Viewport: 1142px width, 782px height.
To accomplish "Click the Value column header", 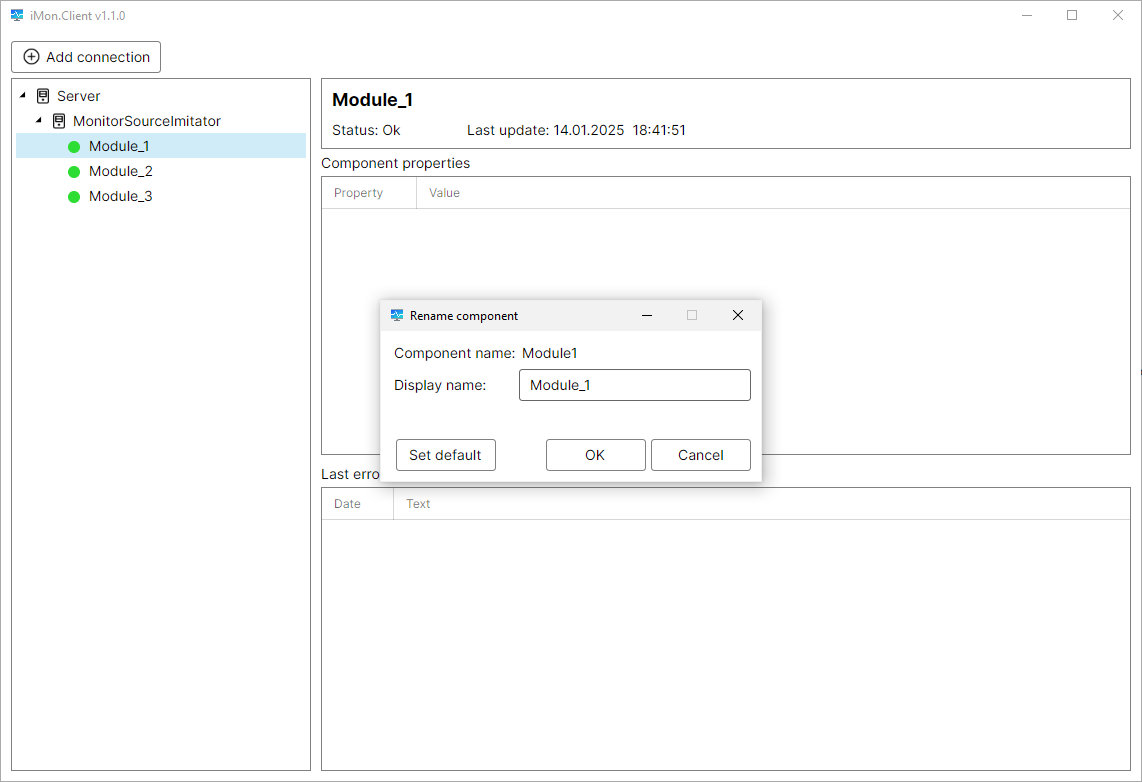I will click(444, 193).
